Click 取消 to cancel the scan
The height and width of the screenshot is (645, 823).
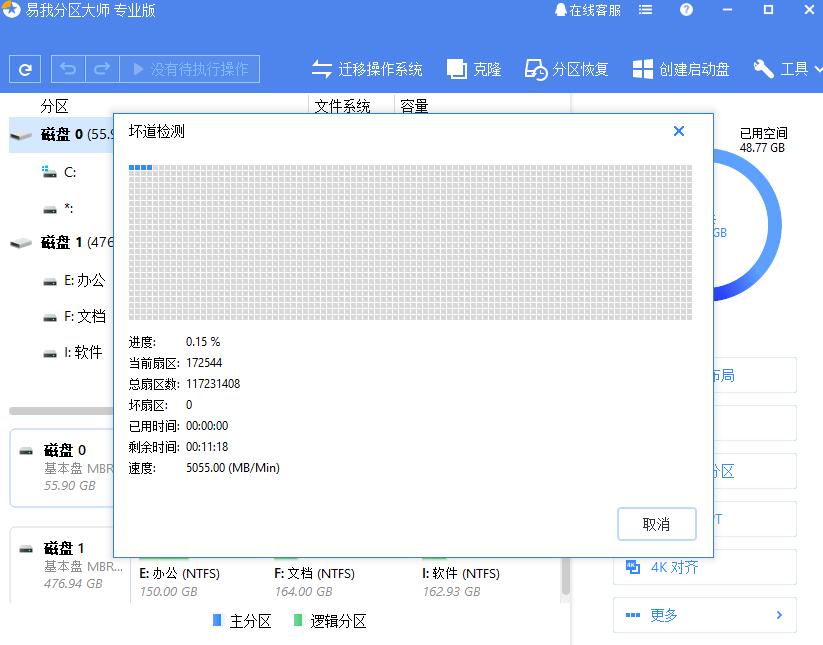656,524
